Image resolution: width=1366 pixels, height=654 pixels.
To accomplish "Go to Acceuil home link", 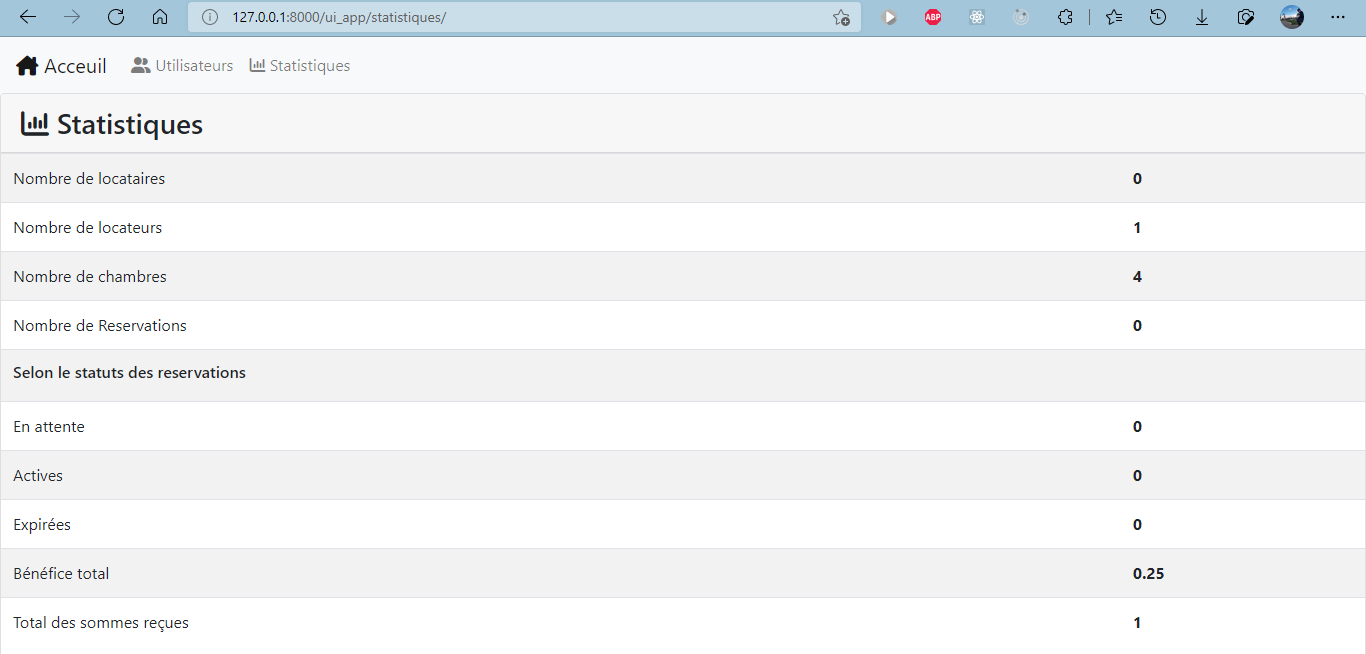I will pos(61,66).
